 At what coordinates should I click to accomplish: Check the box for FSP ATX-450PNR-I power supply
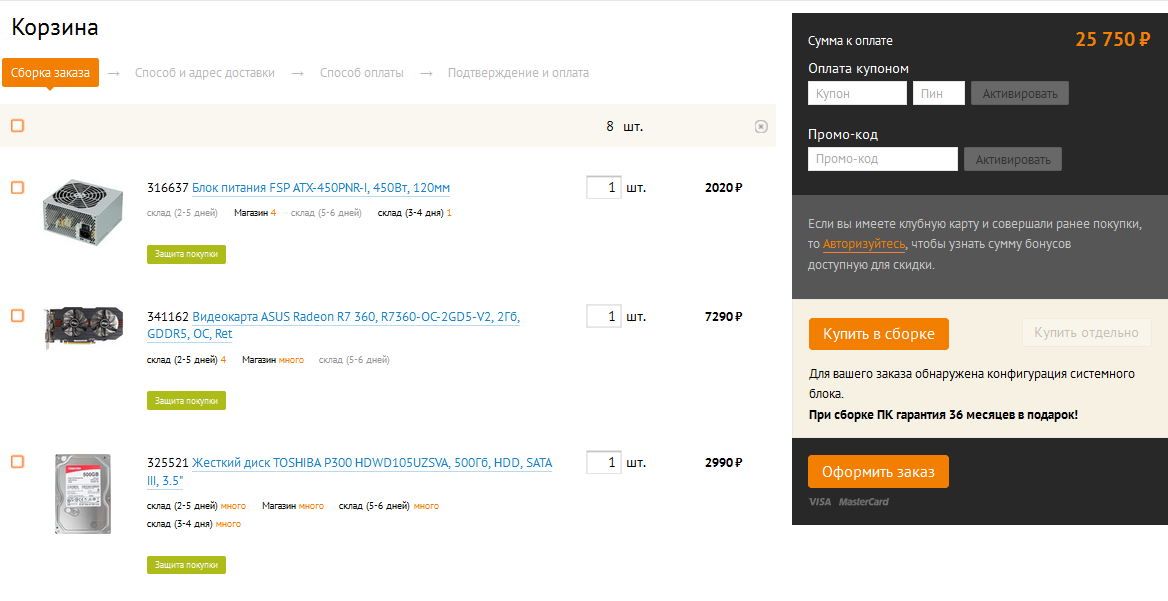(17, 188)
